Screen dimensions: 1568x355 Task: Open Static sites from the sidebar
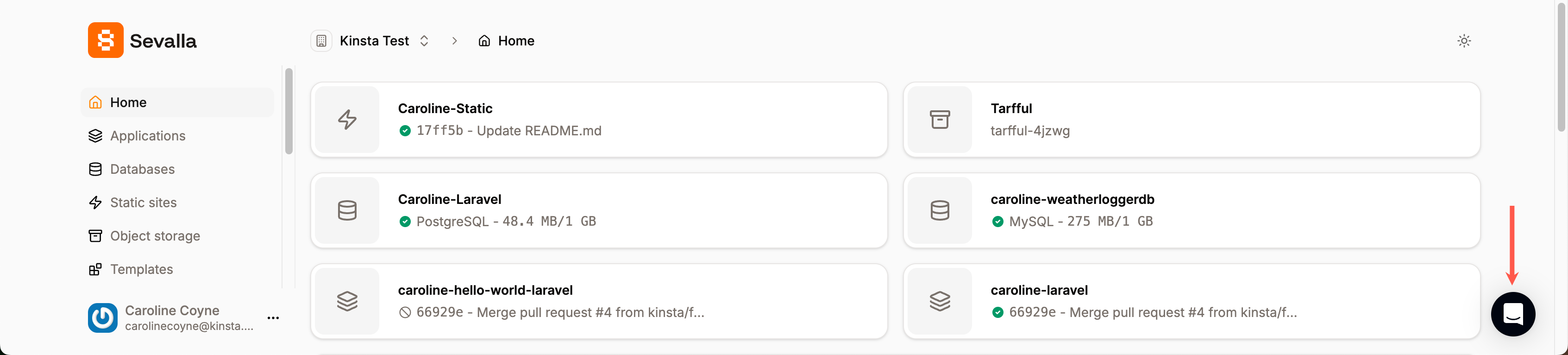pyautogui.click(x=143, y=202)
